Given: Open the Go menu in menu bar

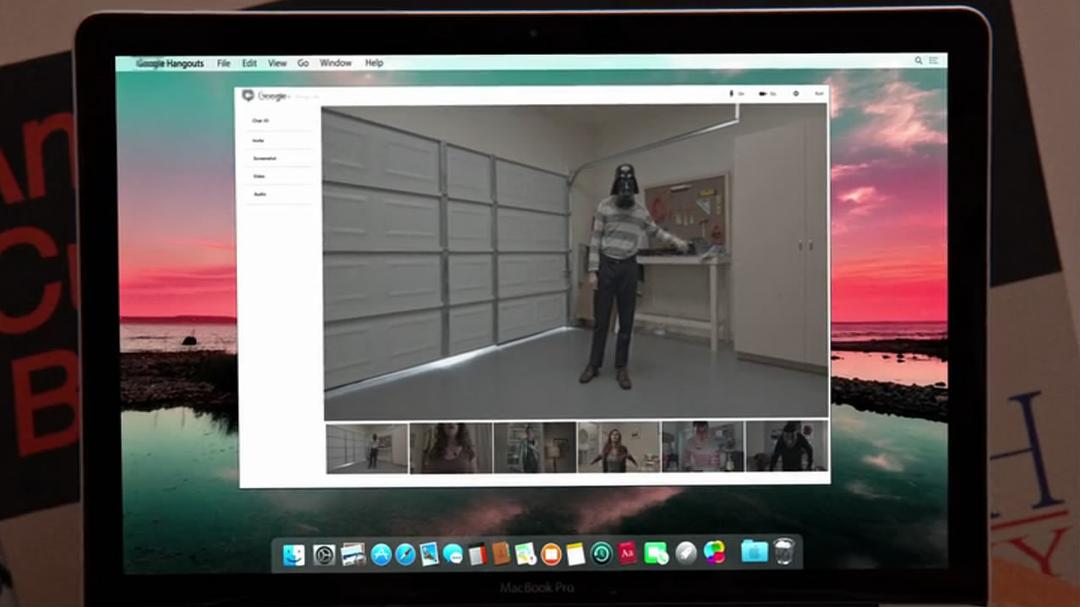Looking at the screenshot, I should pos(303,63).
